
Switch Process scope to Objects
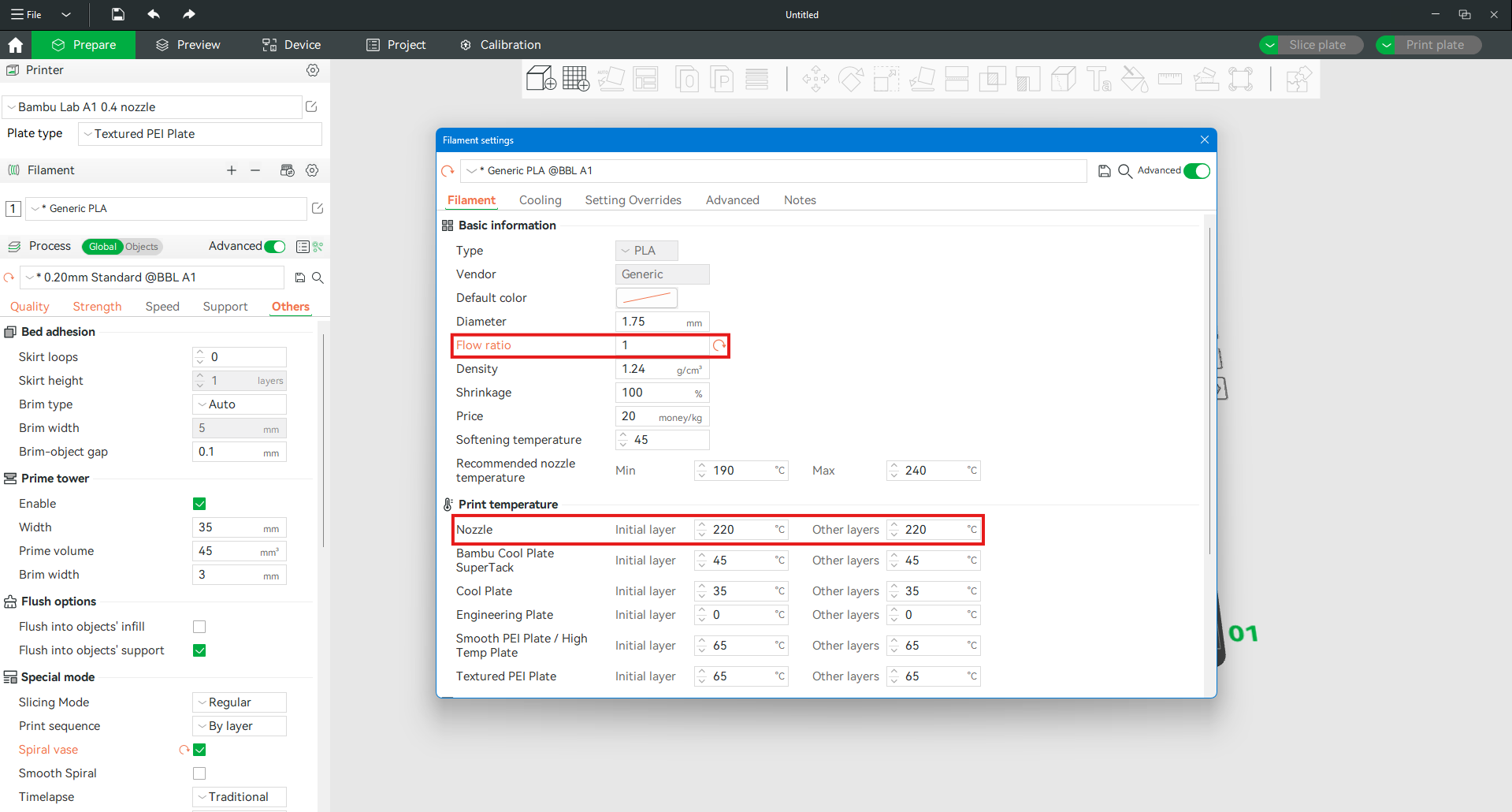coord(142,247)
